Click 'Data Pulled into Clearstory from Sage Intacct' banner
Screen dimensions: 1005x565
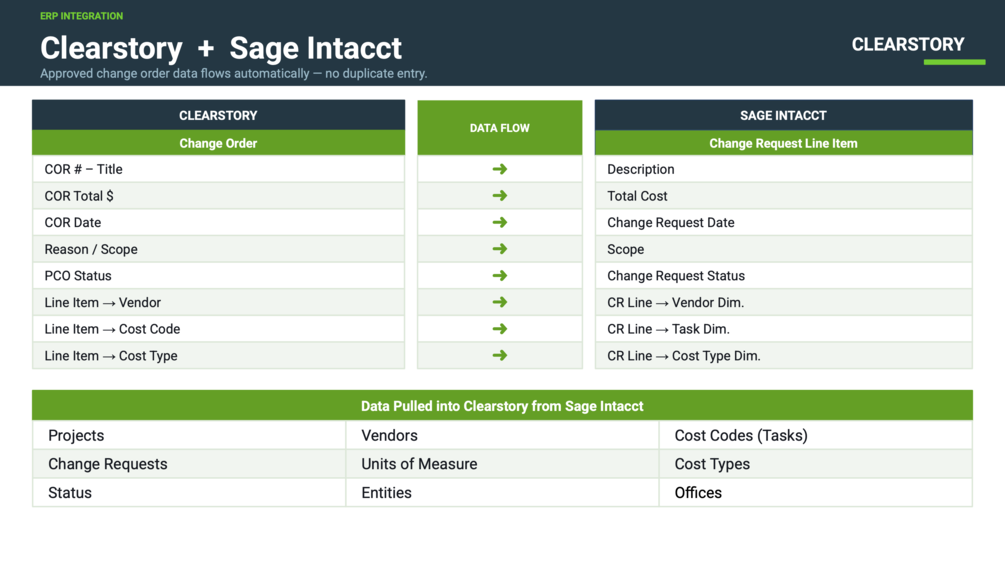502,405
